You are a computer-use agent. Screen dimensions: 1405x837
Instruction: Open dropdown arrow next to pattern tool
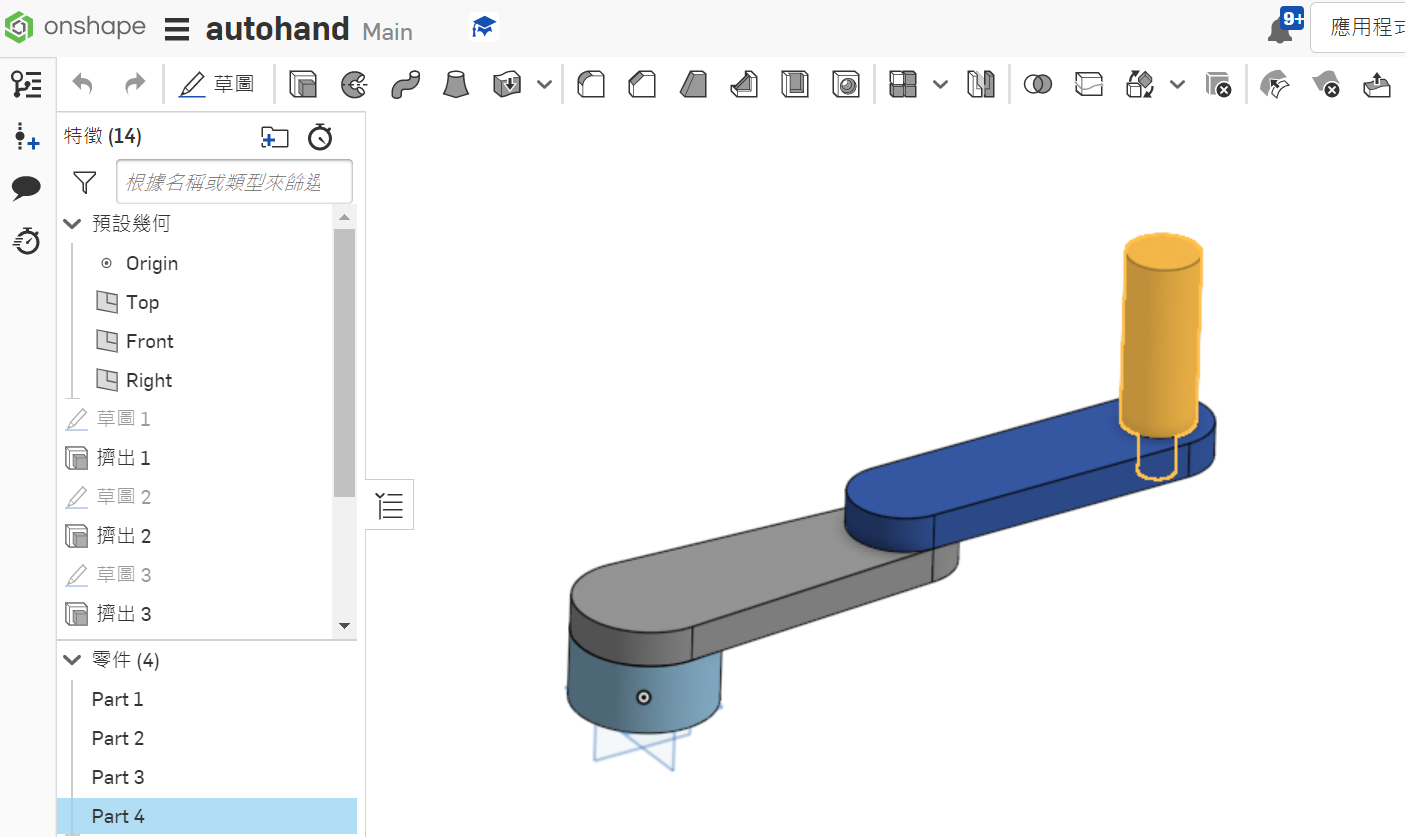tap(940, 85)
